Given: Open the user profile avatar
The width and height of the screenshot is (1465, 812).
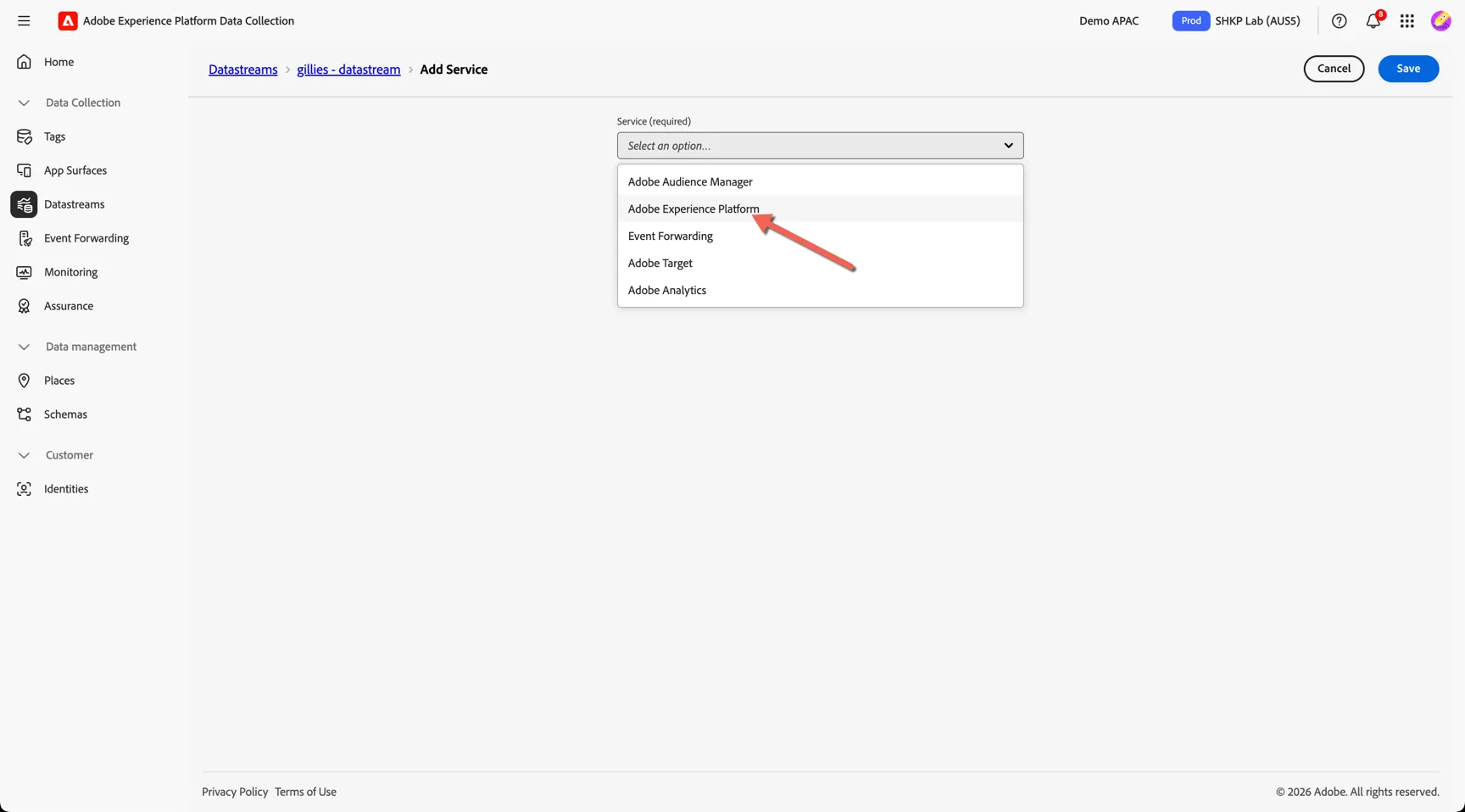Looking at the screenshot, I should click(x=1440, y=21).
